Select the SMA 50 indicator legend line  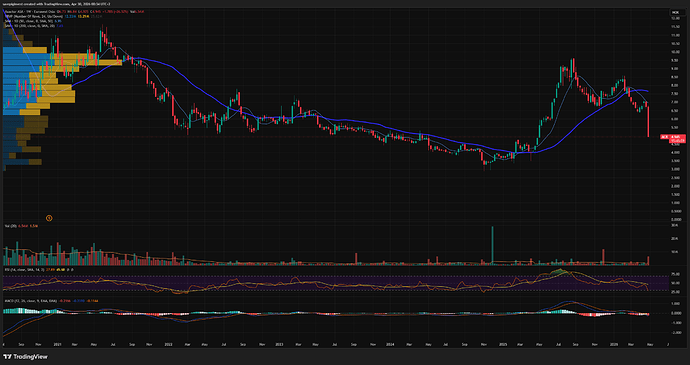coord(34,21)
